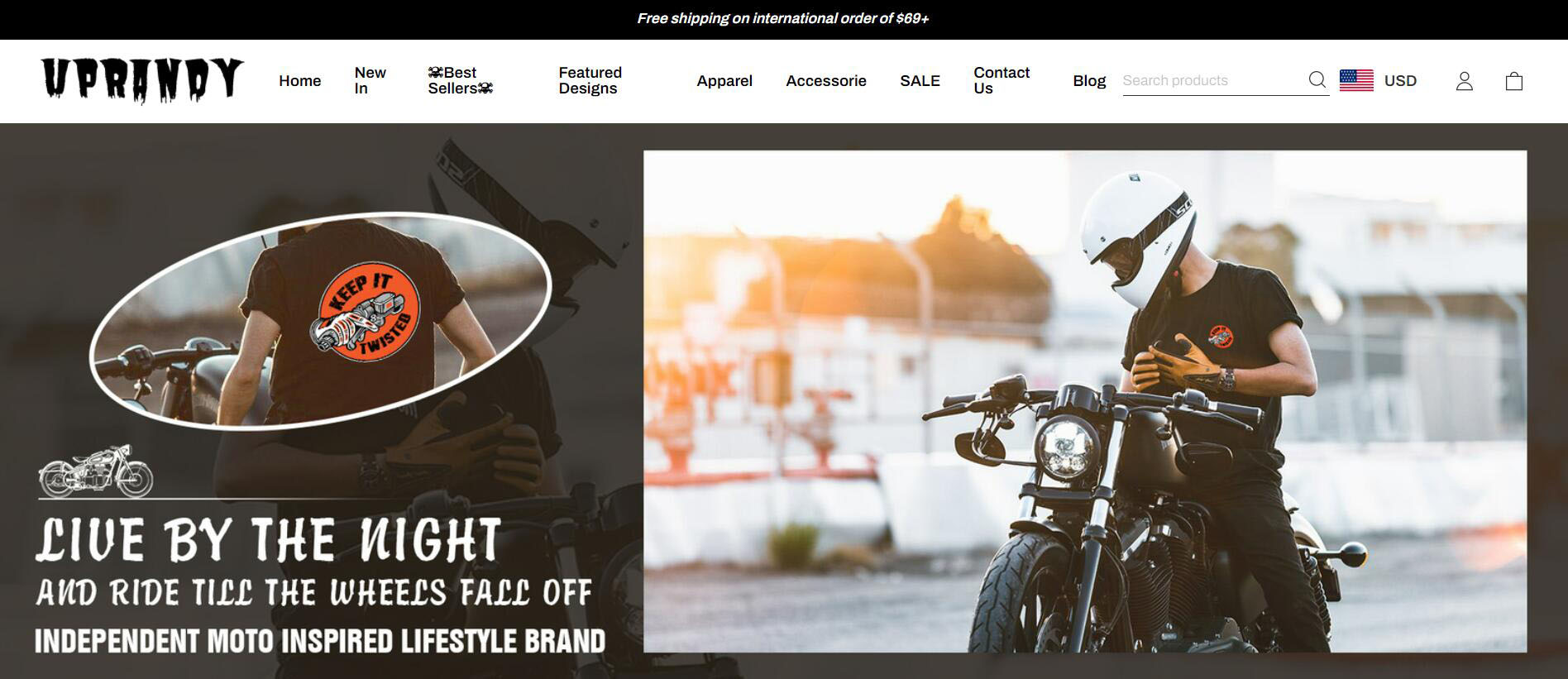This screenshot has height=679, width=1568.
Task: Click the rider on motorcycle hero photo
Action: pos(1085,401)
